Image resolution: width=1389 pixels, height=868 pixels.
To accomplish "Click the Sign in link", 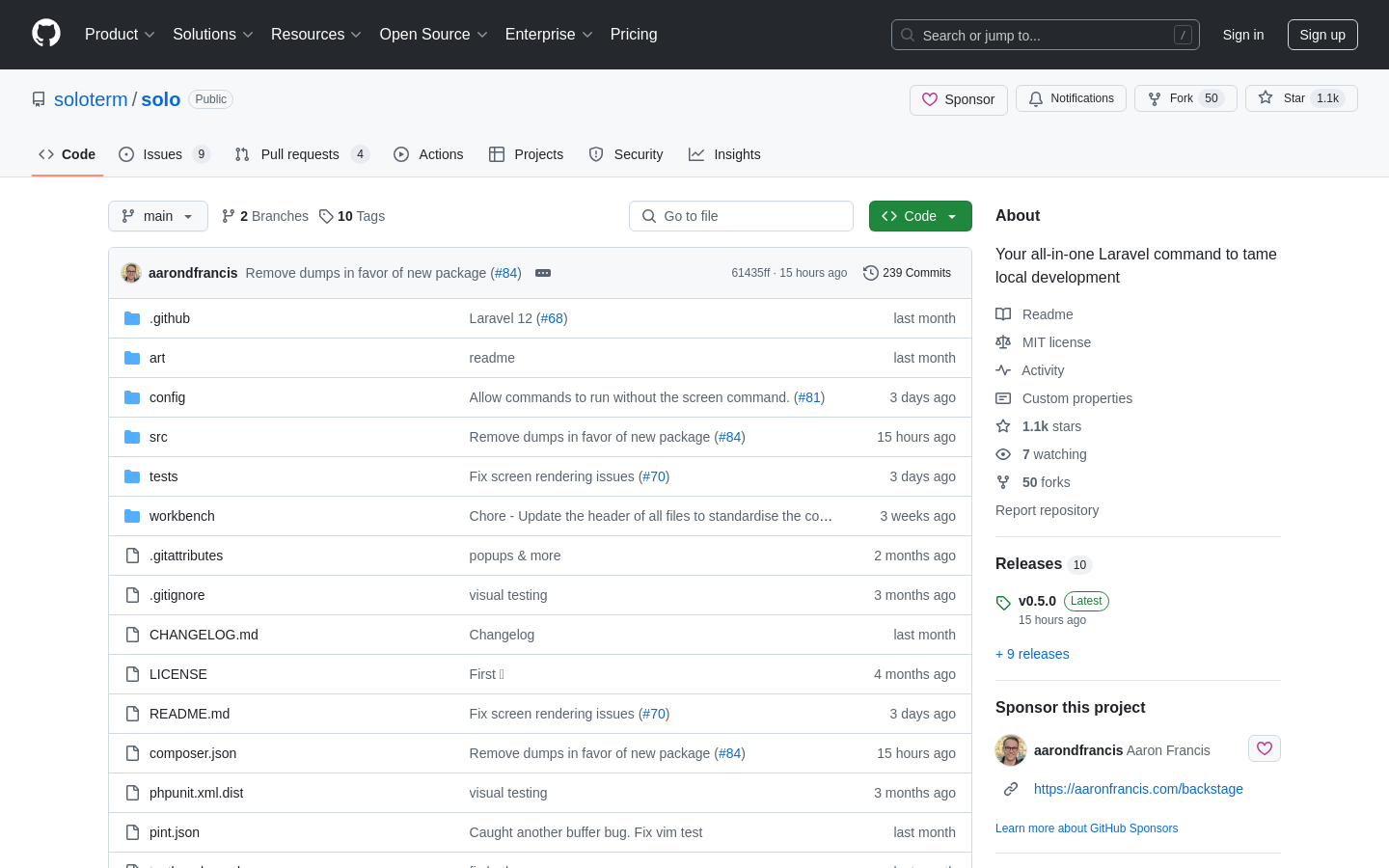I will click(x=1243, y=35).
